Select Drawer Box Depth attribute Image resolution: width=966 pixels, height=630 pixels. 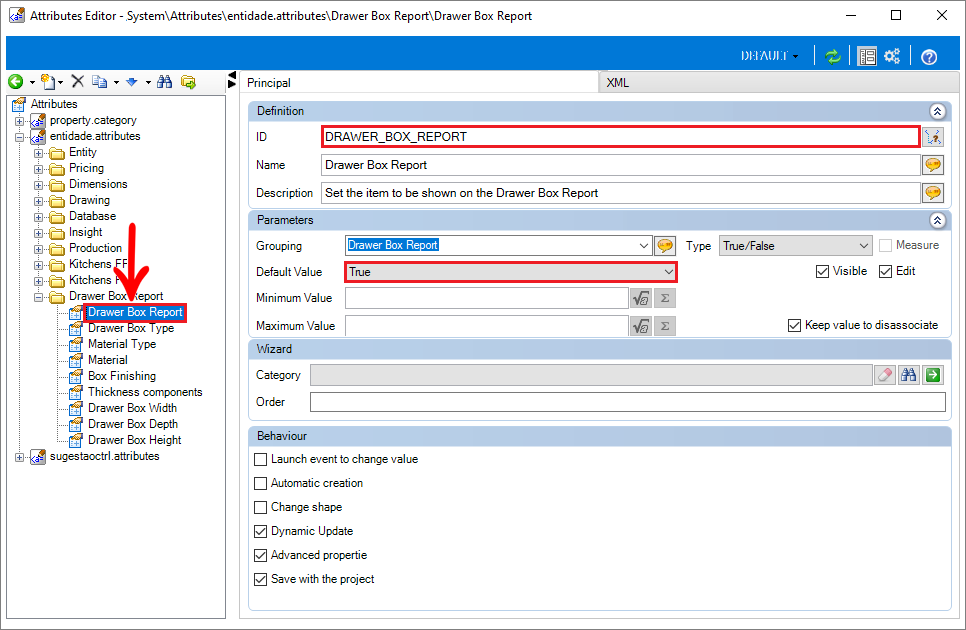(132, 424)
